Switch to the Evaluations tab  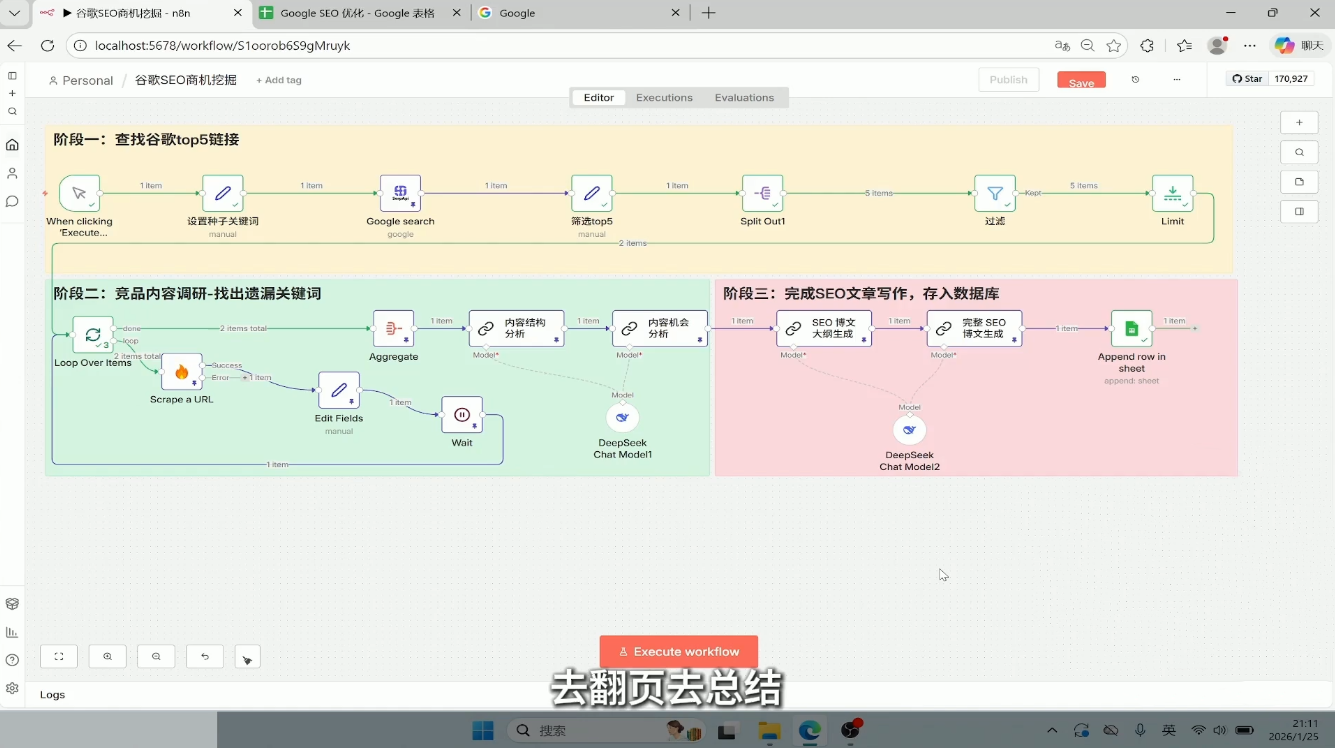click(x=744, y=97)
